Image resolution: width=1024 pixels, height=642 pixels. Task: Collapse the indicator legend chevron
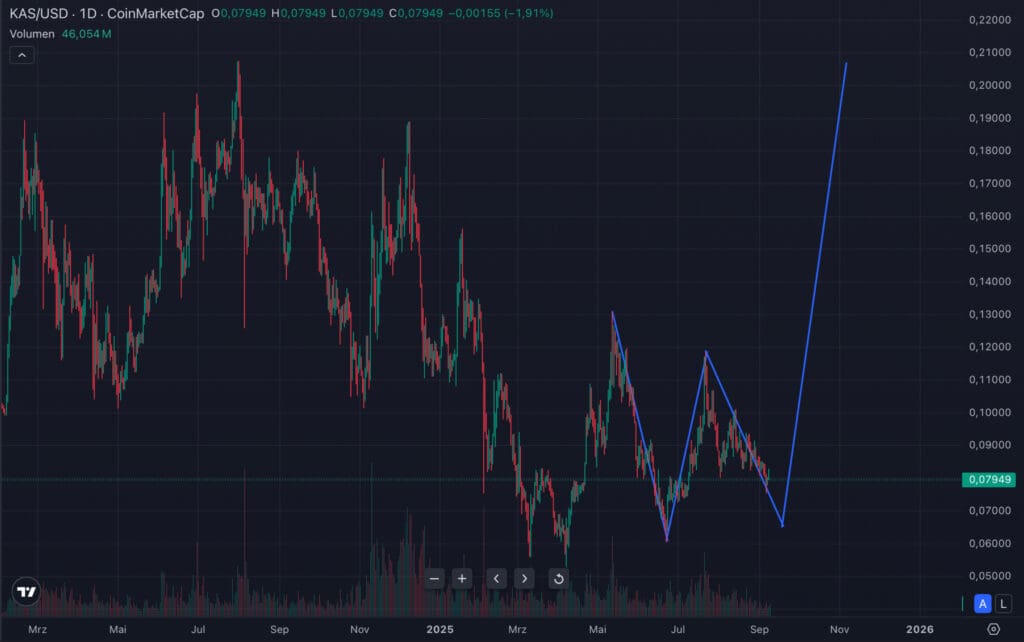click(x=22, y=56)
